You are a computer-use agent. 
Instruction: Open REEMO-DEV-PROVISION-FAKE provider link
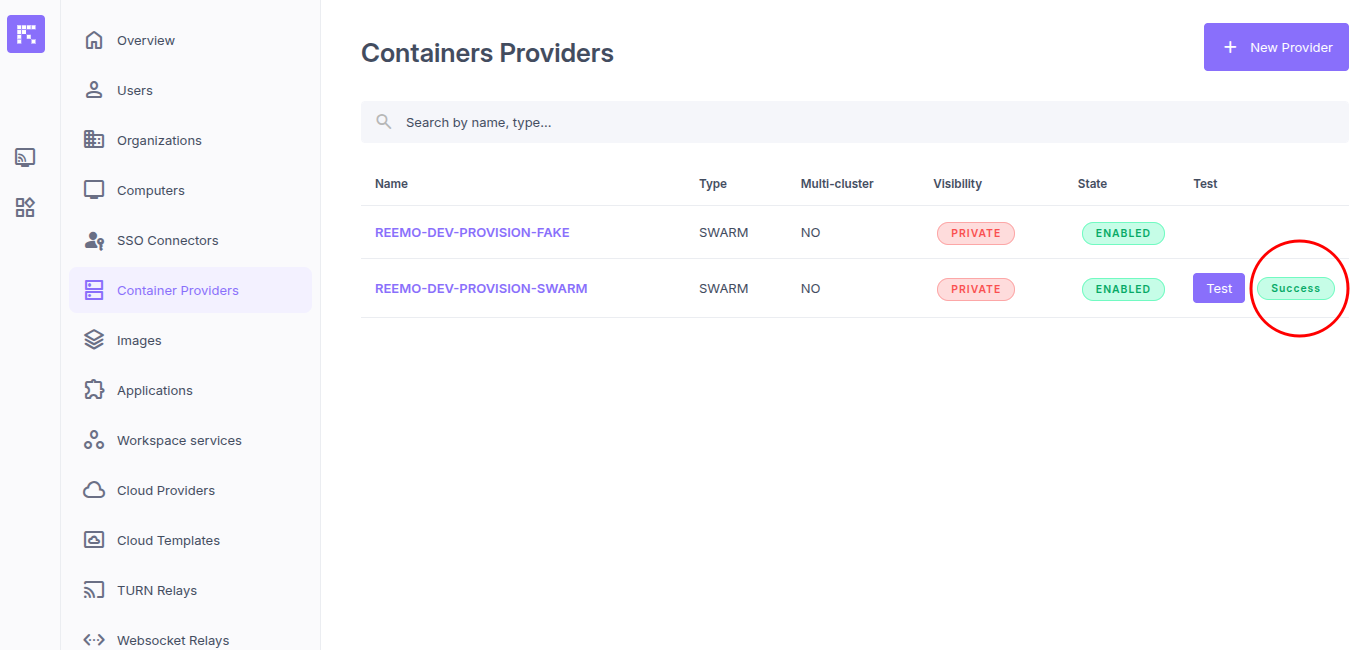coord(472,232)
